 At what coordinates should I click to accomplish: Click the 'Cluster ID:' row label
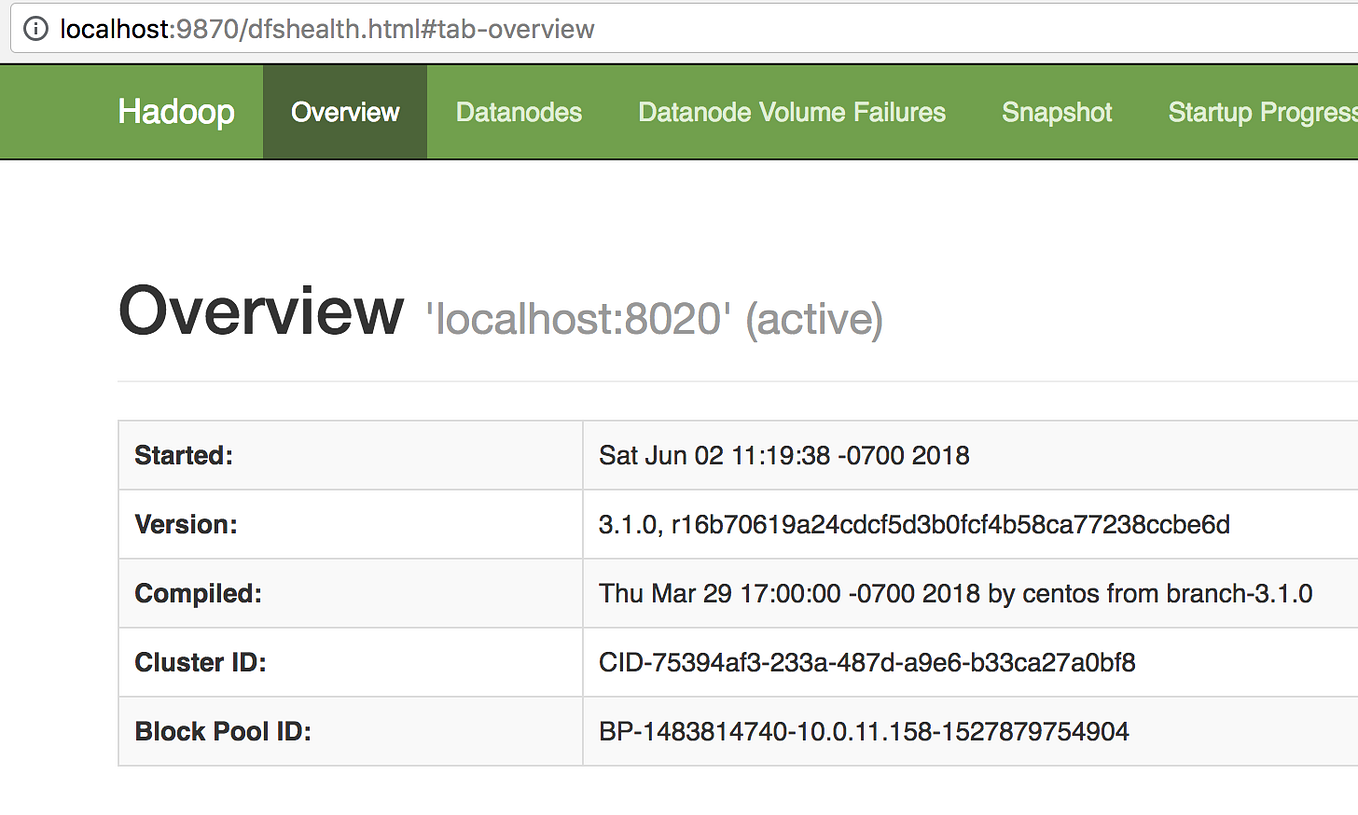click(x=200, y=662)
